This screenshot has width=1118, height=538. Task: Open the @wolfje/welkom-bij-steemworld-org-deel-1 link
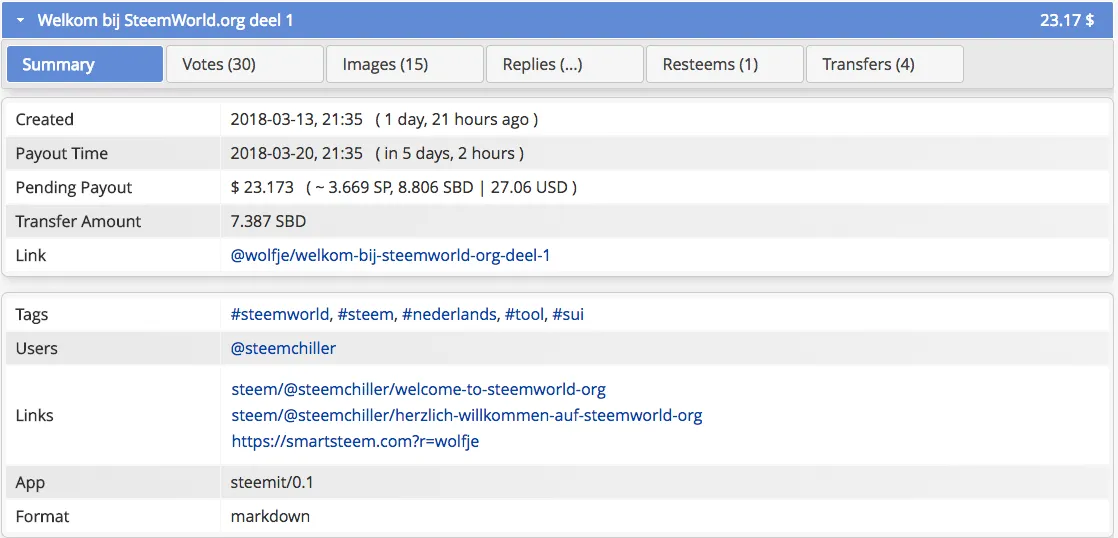coord(390,255)
